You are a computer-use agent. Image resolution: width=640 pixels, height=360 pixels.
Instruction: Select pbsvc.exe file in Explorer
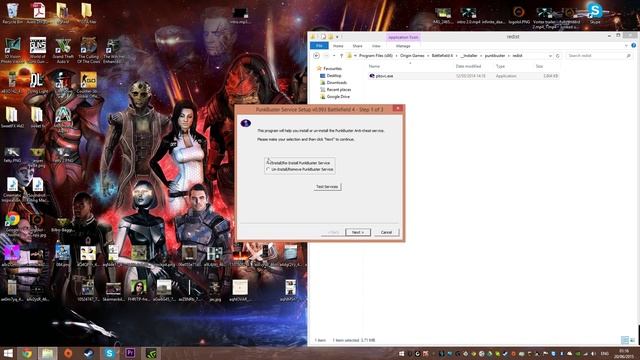[463, 76]
